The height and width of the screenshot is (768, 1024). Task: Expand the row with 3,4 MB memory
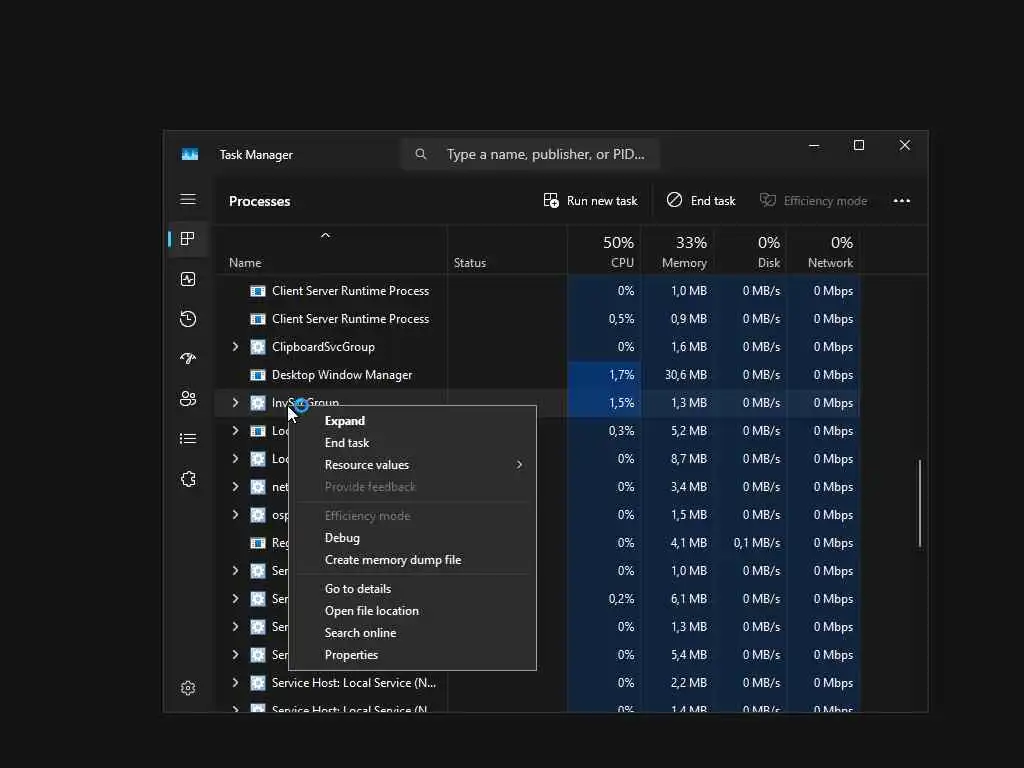(x=235, y=487)
